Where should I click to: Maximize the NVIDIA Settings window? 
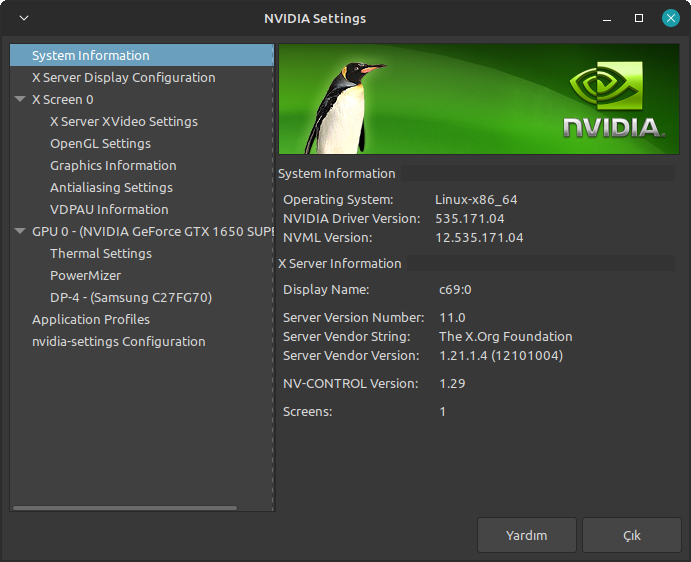pyautogui.click(x=639, y=18)
